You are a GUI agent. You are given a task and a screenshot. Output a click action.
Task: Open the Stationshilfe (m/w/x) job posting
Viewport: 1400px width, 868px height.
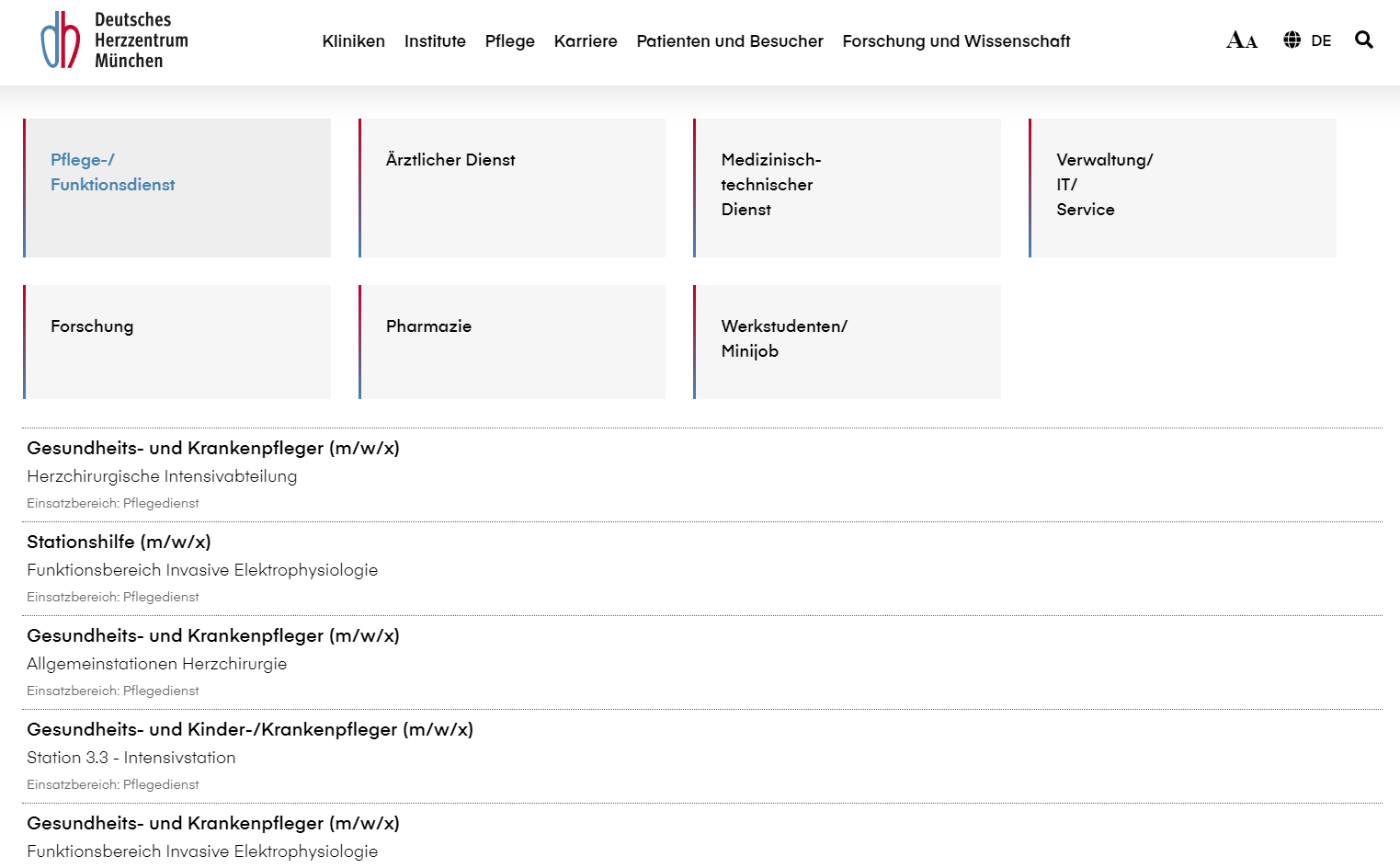click(x=119, y=542)
